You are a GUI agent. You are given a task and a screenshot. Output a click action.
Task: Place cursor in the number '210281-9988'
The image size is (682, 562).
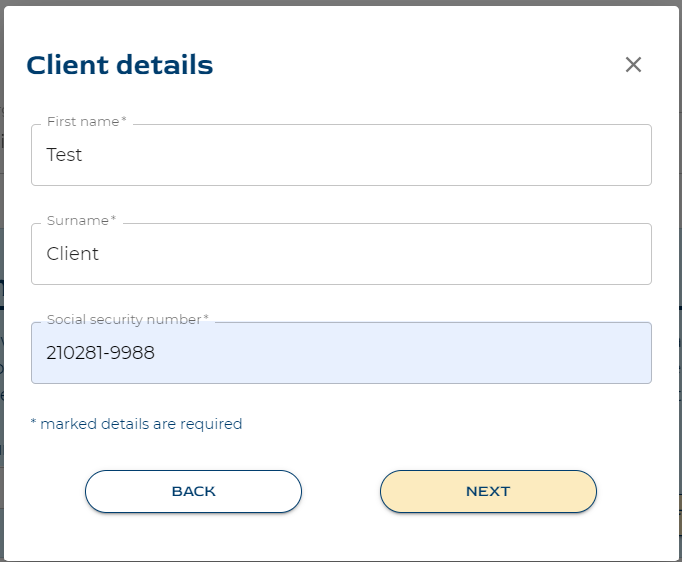(x=100, y=353)
